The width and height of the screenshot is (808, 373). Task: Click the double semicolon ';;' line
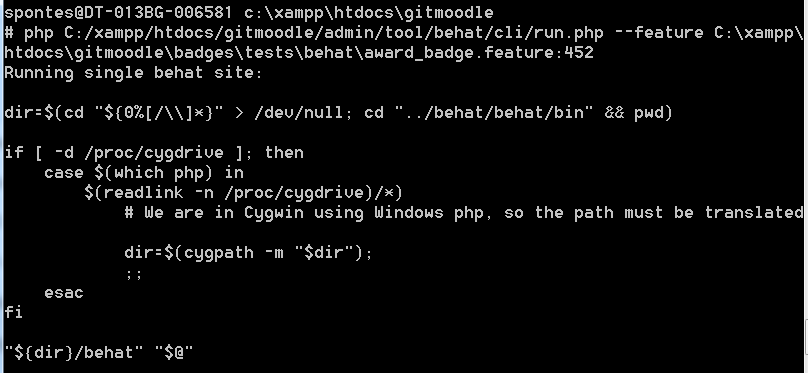pos(133,274)
